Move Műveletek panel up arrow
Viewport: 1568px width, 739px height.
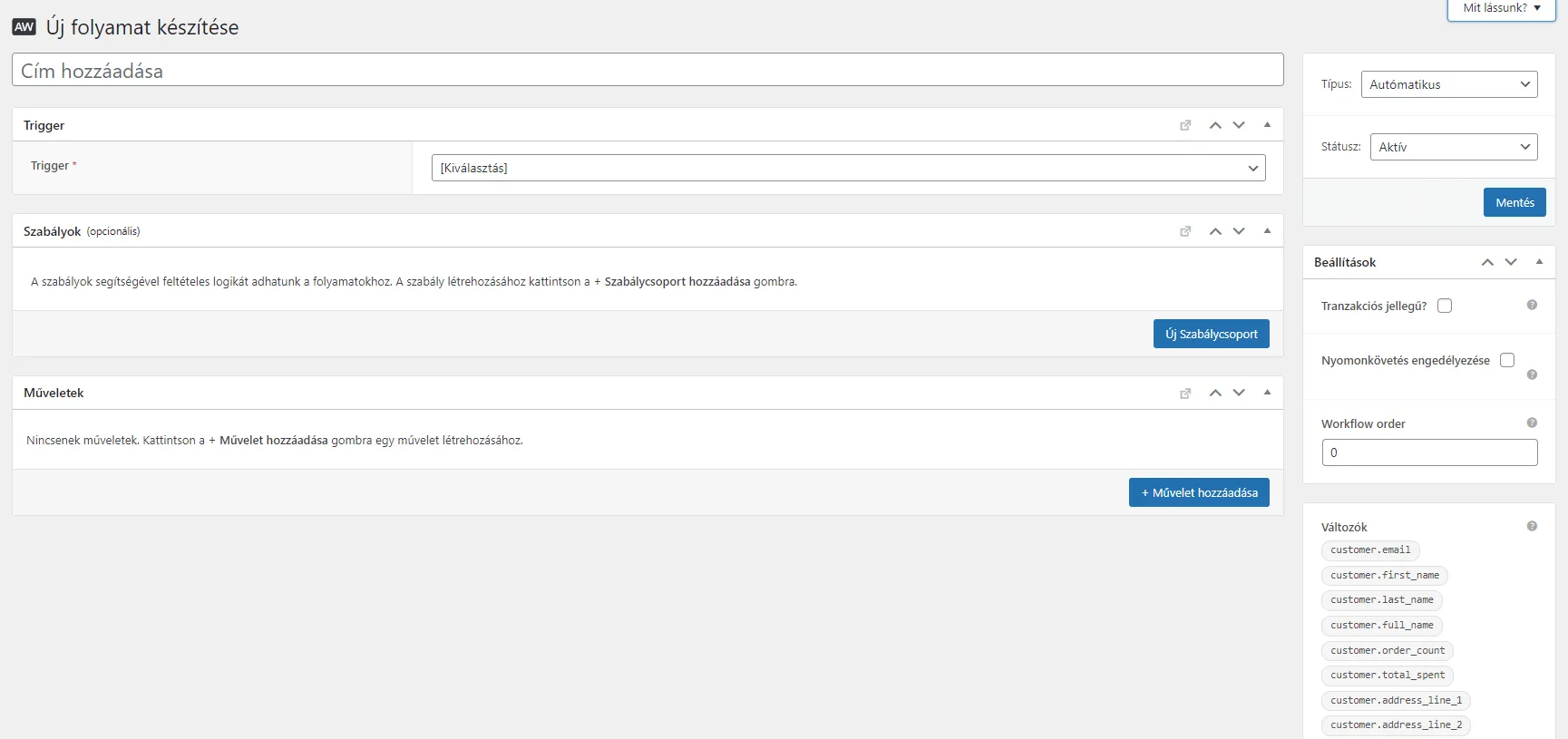click(1215, 393)
